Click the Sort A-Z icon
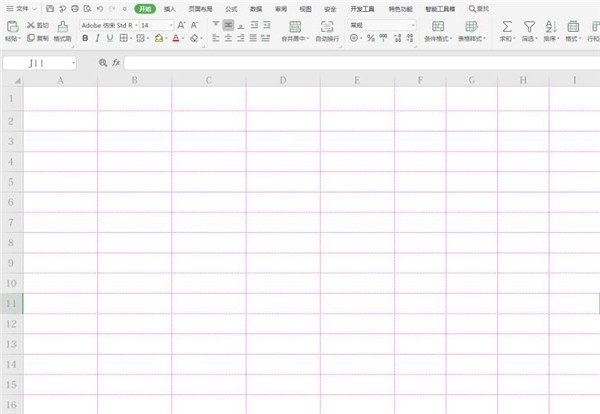The width and height of the screenshot is (600, 414). click(x=551, y=26)
